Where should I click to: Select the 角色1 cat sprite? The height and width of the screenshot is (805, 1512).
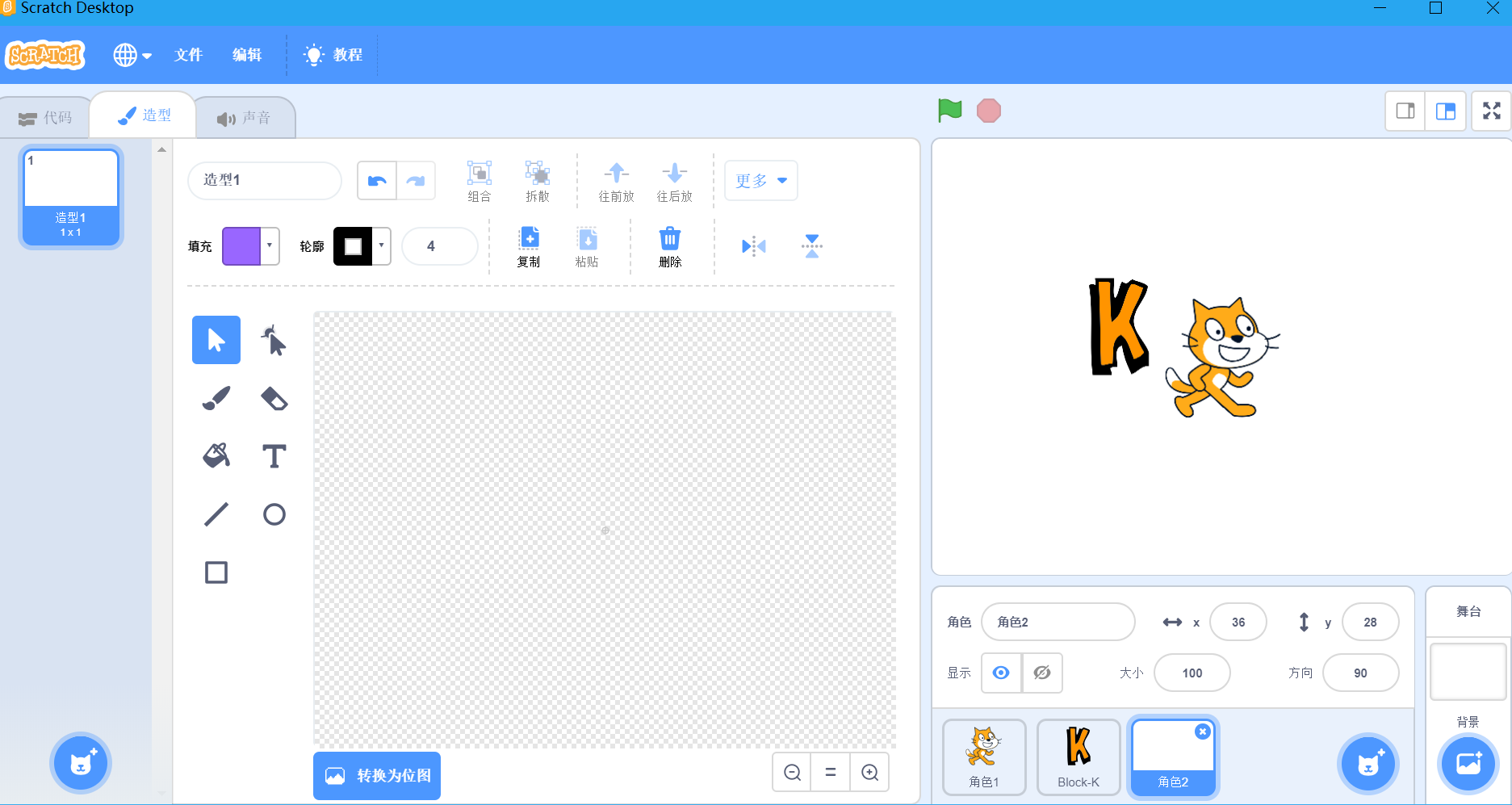click(x=984, y=757)
